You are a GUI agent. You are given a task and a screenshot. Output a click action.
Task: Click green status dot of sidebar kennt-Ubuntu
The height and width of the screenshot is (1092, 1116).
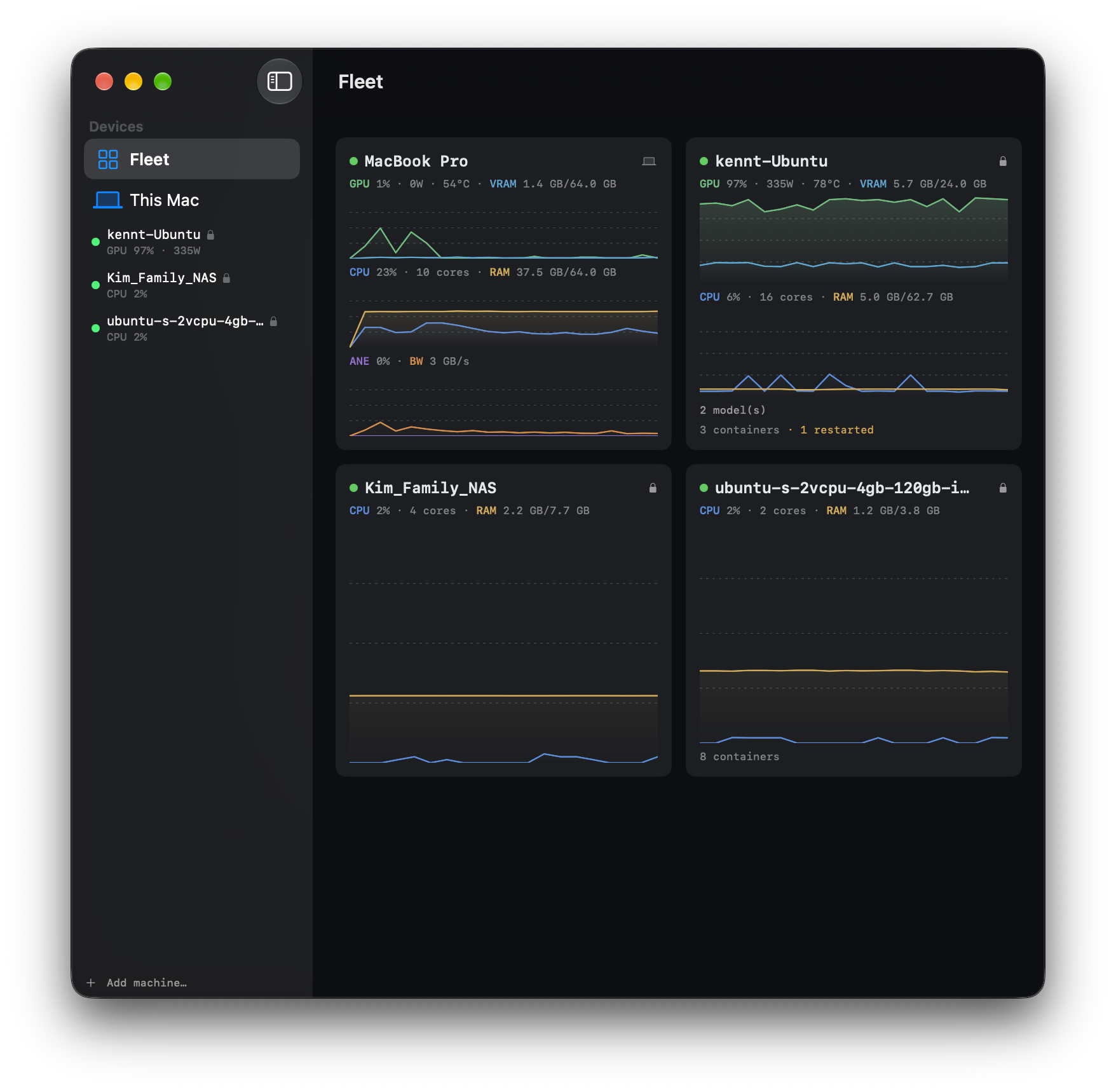[x=95, y=242]
